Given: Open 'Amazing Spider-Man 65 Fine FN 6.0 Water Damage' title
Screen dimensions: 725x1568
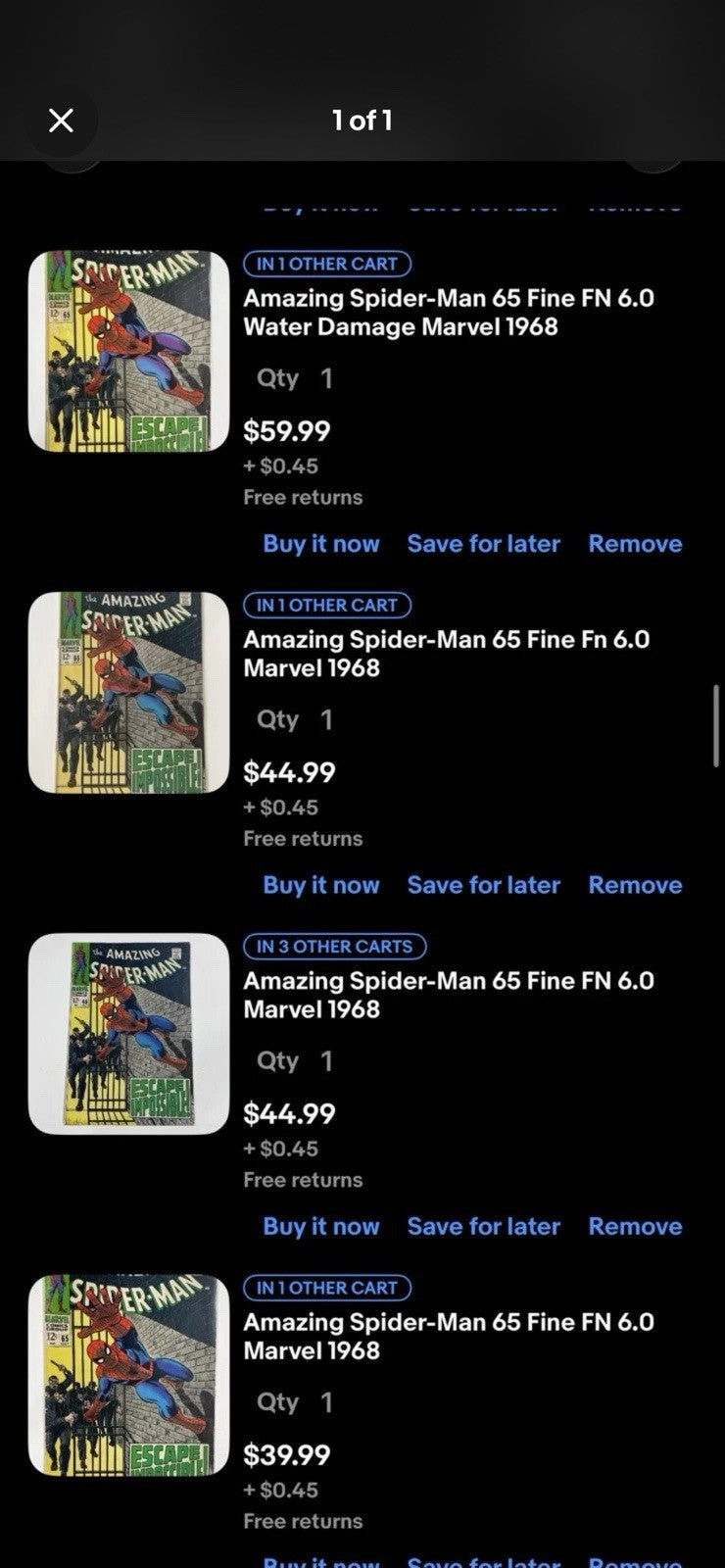Looking at the screenshot, I should [x=448, y=312].
